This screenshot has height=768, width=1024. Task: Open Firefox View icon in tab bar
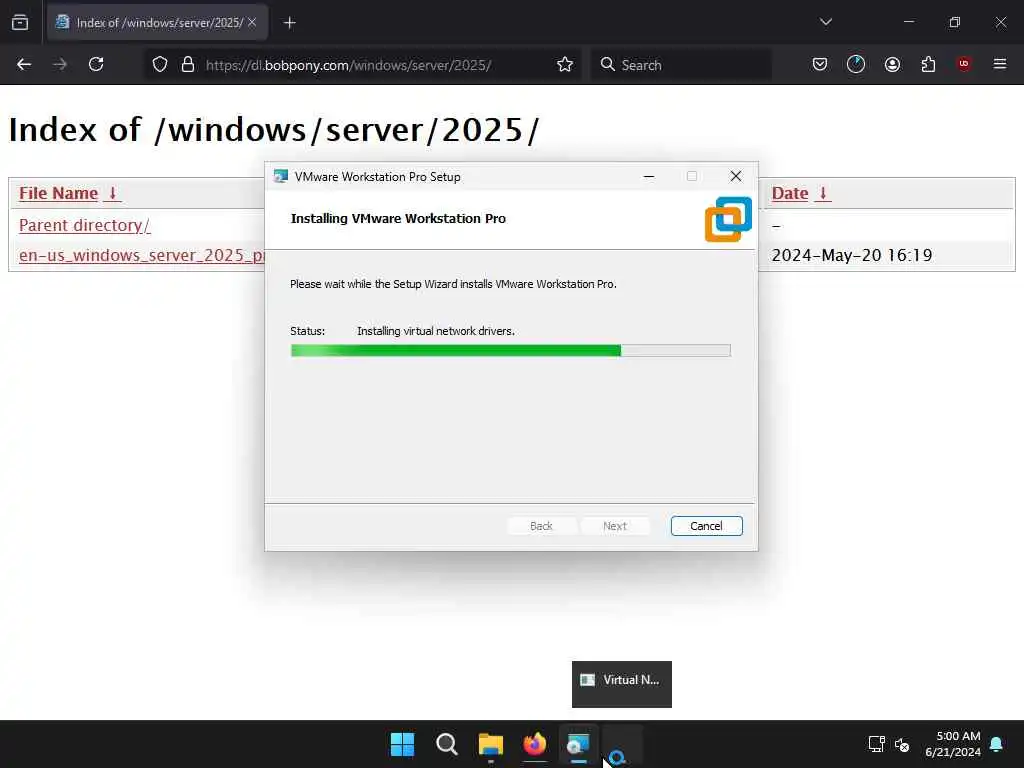click(x=20, y=22)
